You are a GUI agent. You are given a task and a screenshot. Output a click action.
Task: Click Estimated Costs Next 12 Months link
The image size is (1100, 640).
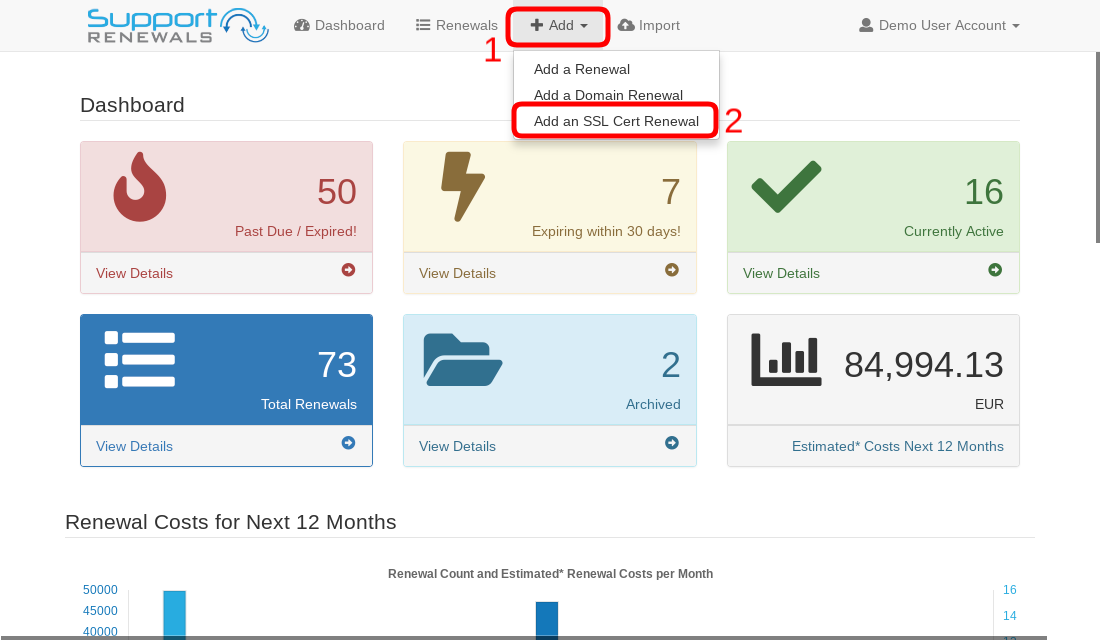point(897,446)
